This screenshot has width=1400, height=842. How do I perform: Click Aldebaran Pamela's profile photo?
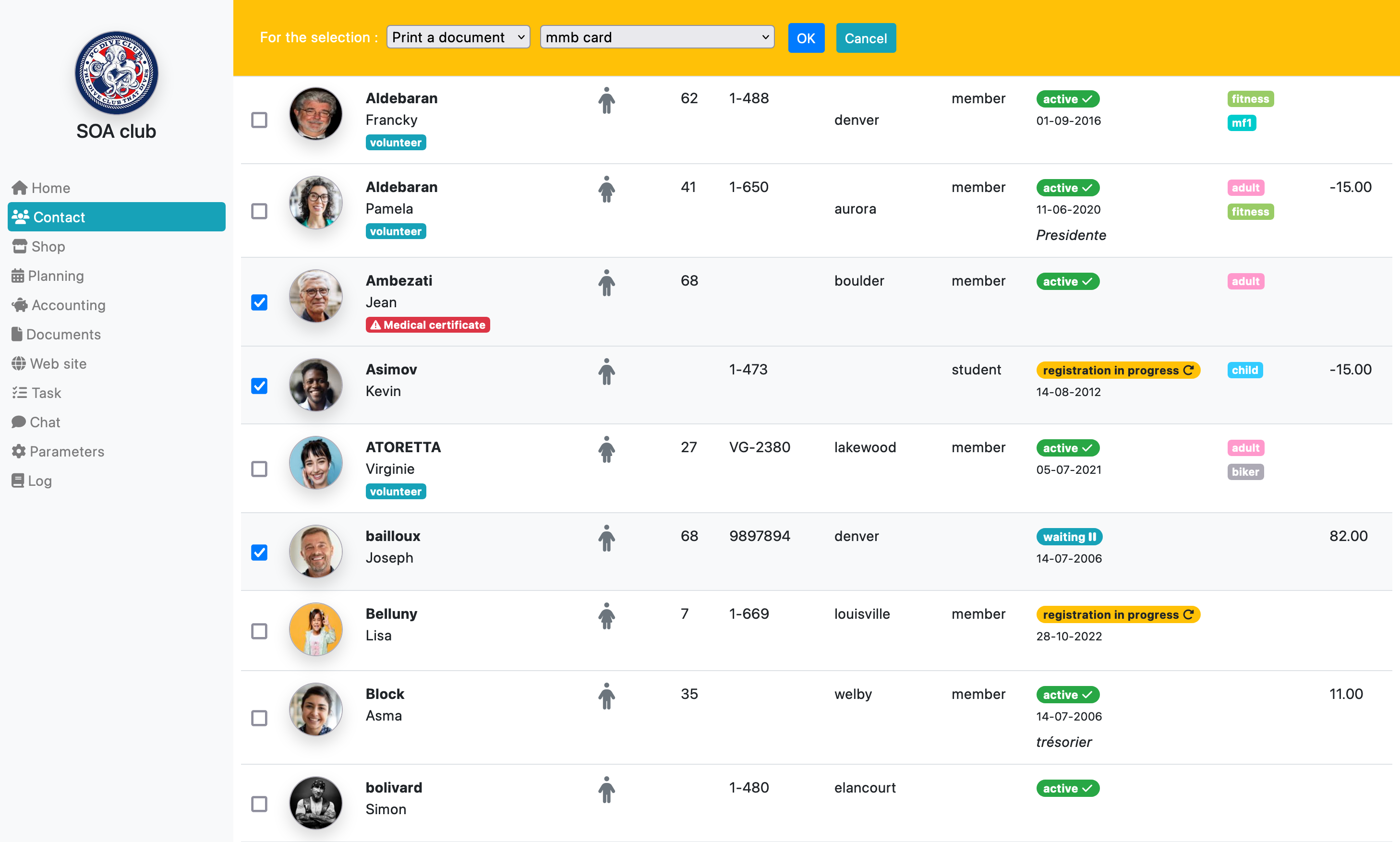pyautogui.click(x=315, y=203)
